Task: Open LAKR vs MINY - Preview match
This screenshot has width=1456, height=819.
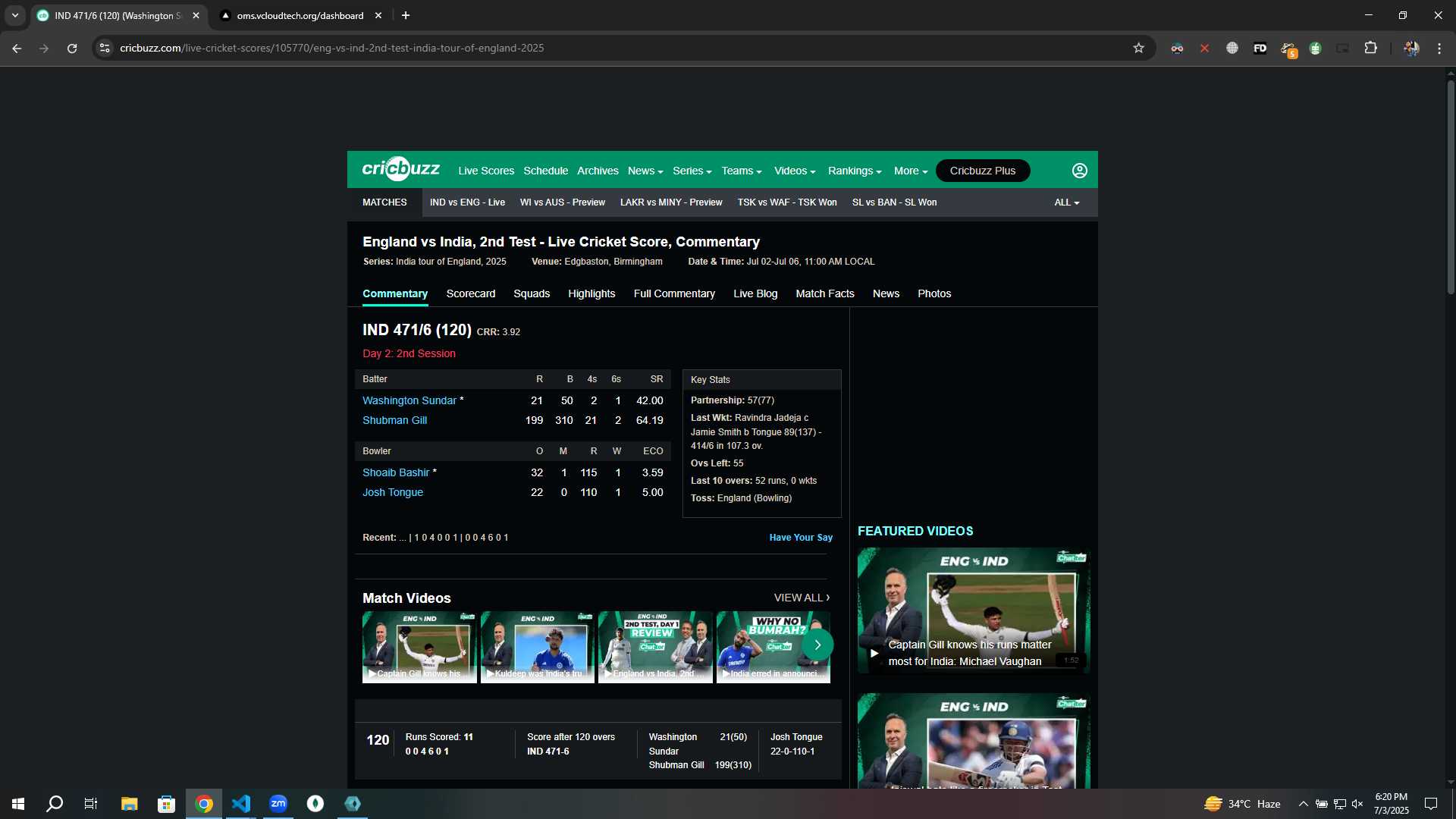Action: (671, 202)
